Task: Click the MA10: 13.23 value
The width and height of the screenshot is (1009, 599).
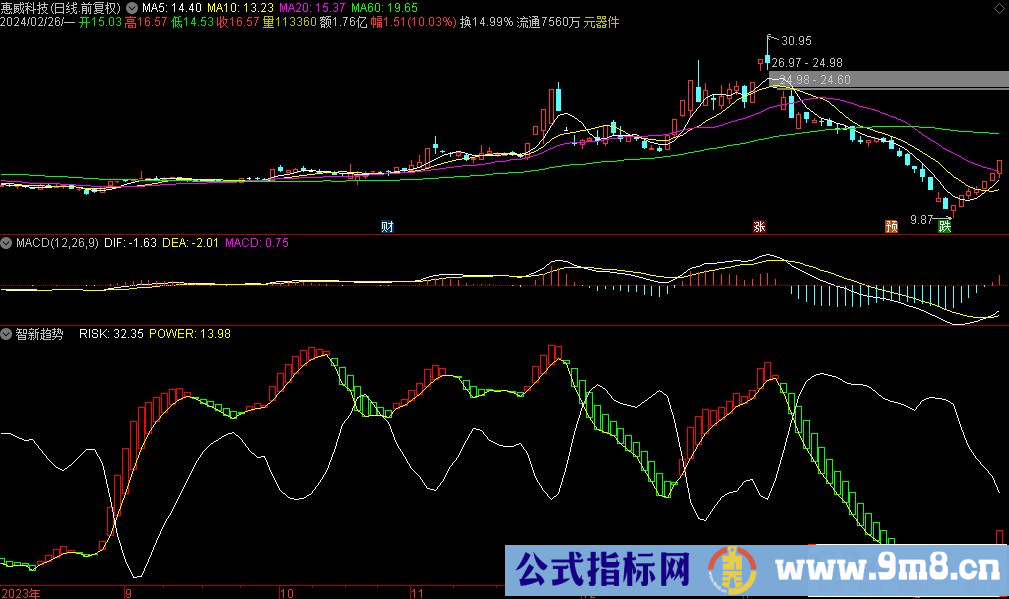Action: (x=240, y=8)
